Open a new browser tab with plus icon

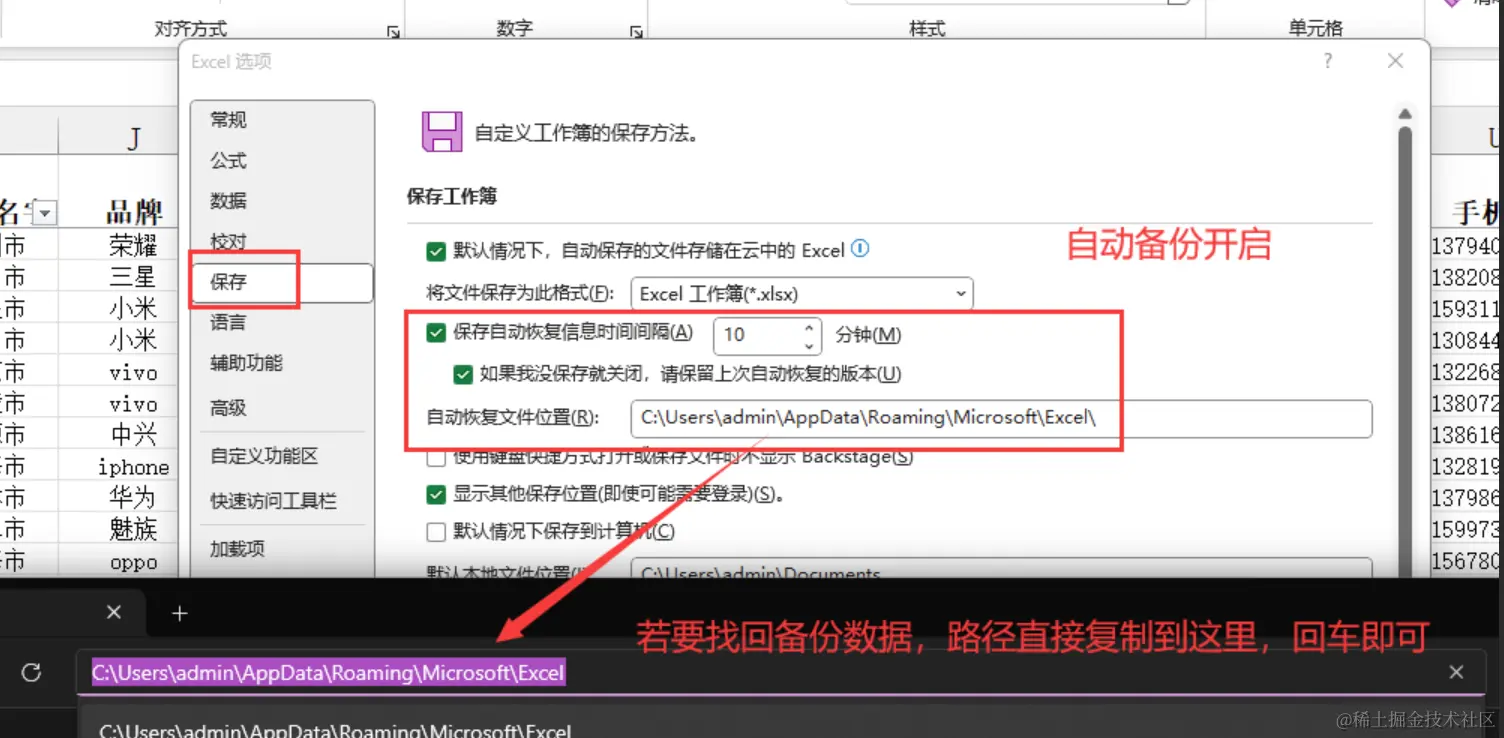click(x=180, y=613)
